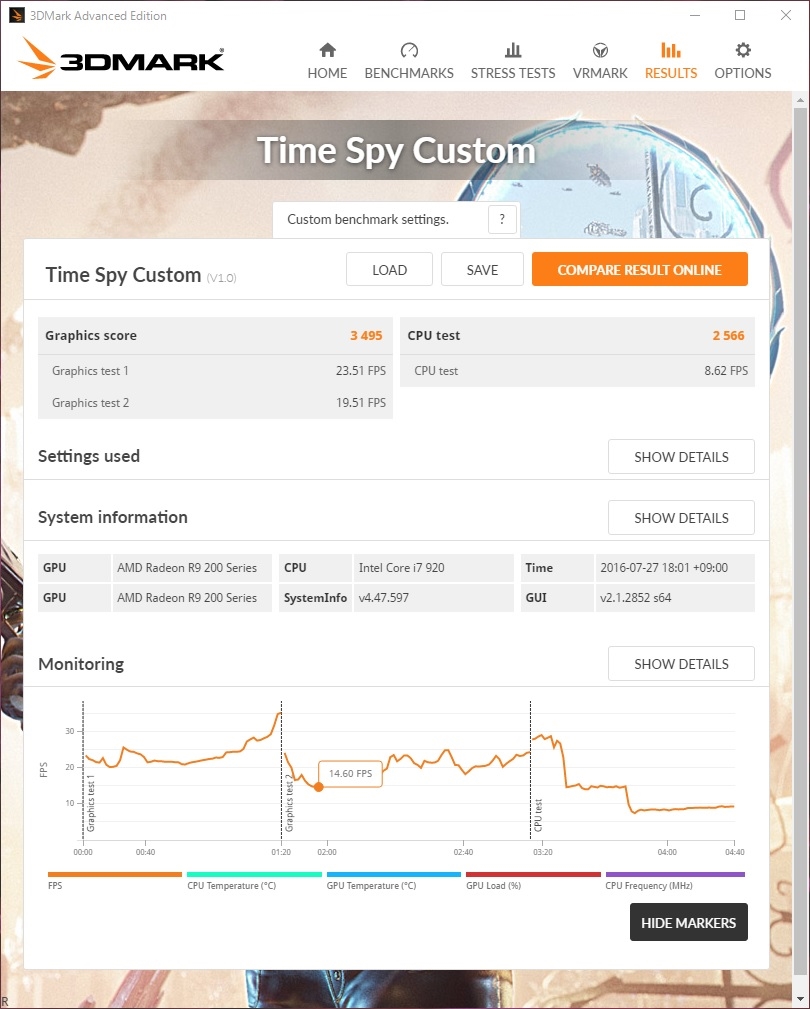Click scrollbar up arrow
This screenshot has width=810, height=1009.
pos(800,100)
